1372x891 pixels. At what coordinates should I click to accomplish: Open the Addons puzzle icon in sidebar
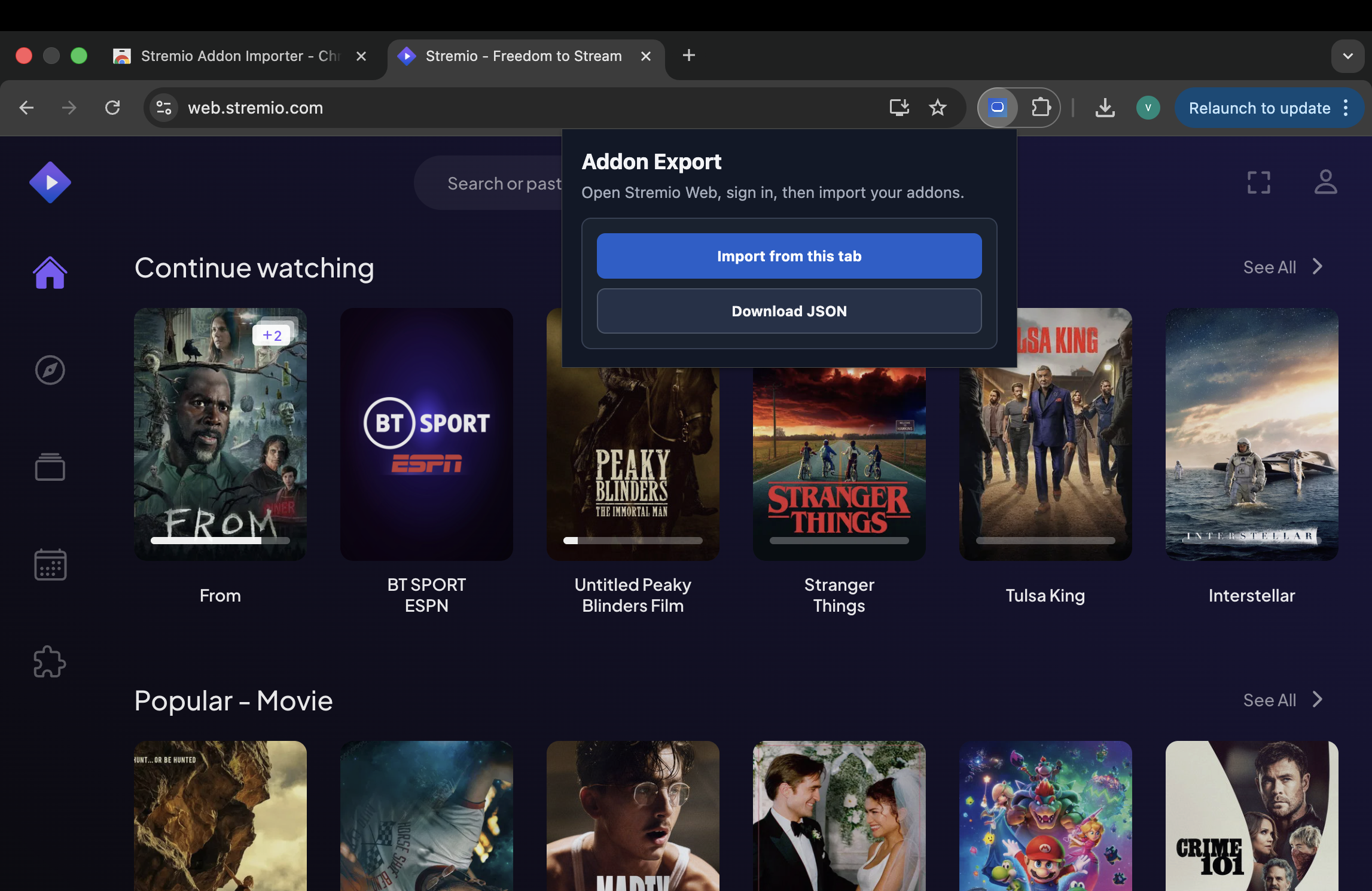point(50,661)
